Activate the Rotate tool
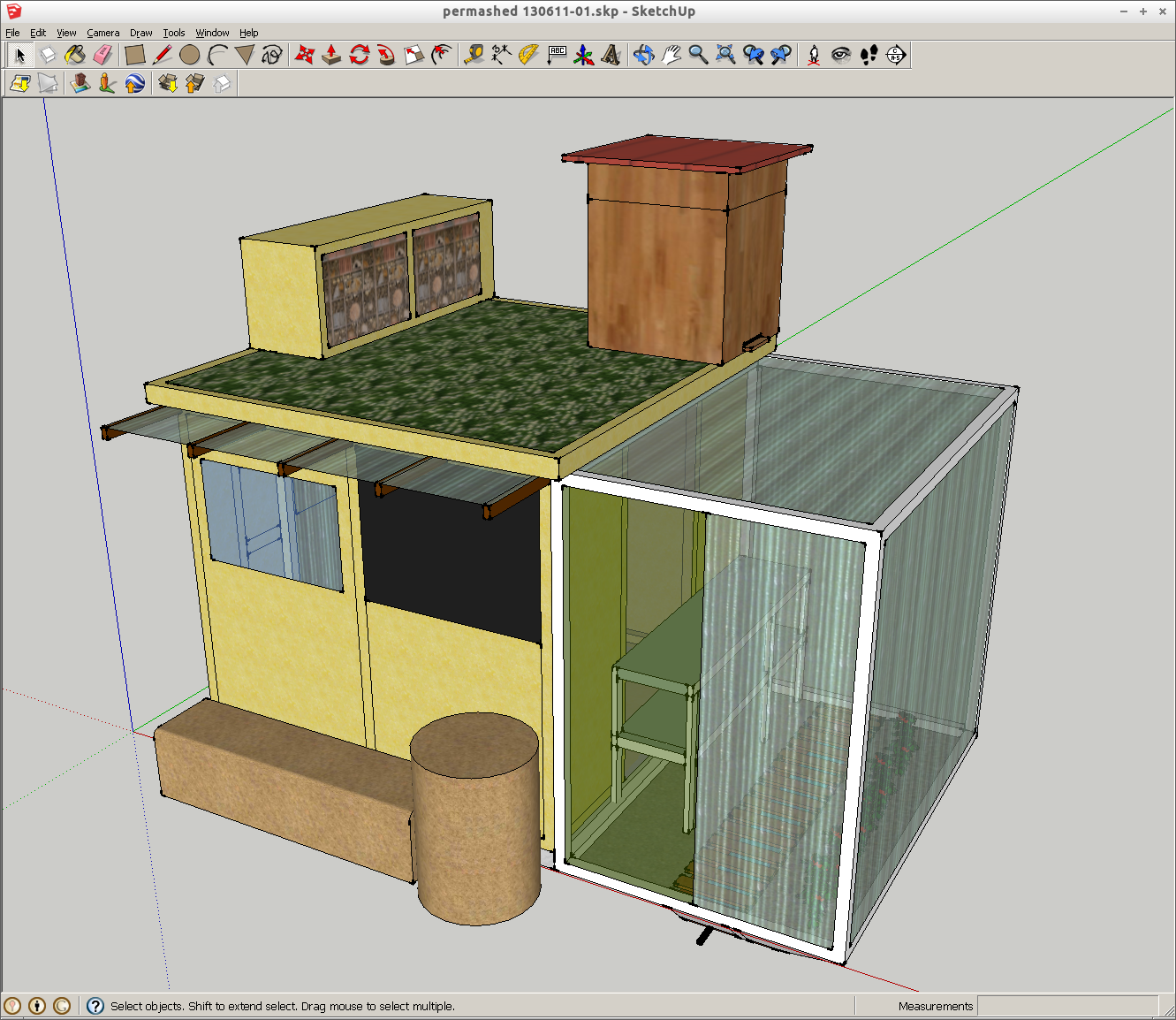The height and width of the screenshot is (1020, 1176). (x=360, y=55)
